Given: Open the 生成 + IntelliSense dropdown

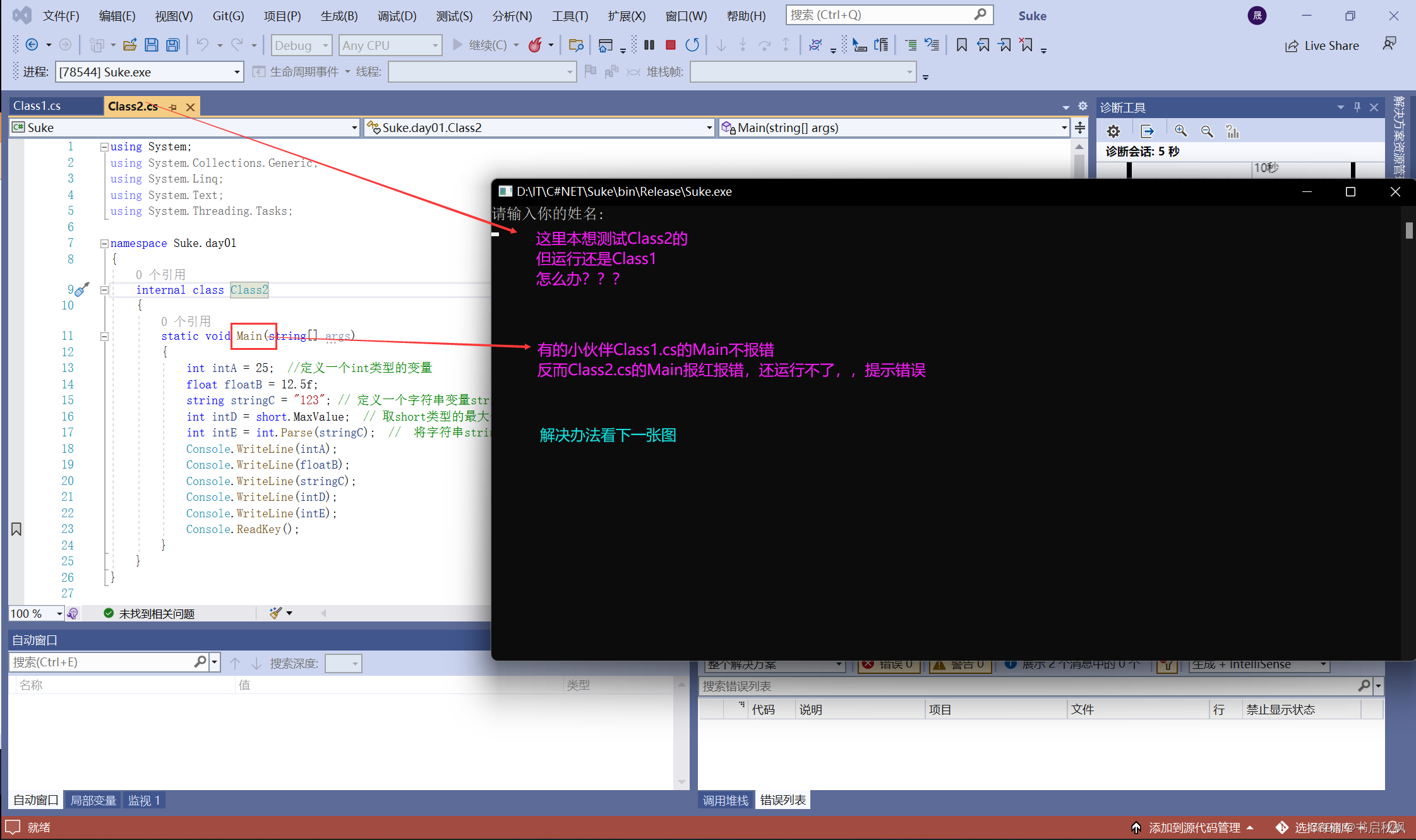Looking at the screenshot, I should click(x=1259, y=666).
